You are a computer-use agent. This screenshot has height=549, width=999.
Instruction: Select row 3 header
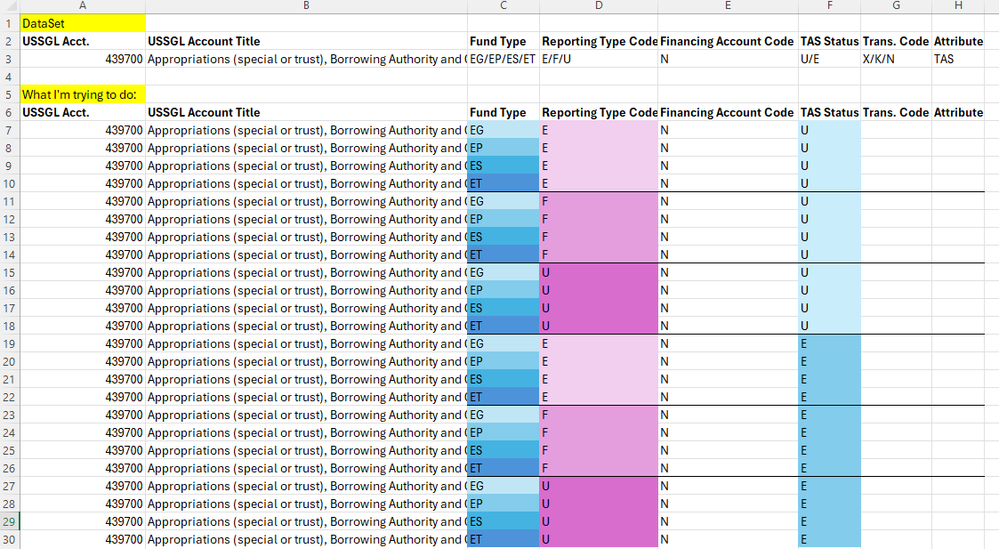click(10, 59)
